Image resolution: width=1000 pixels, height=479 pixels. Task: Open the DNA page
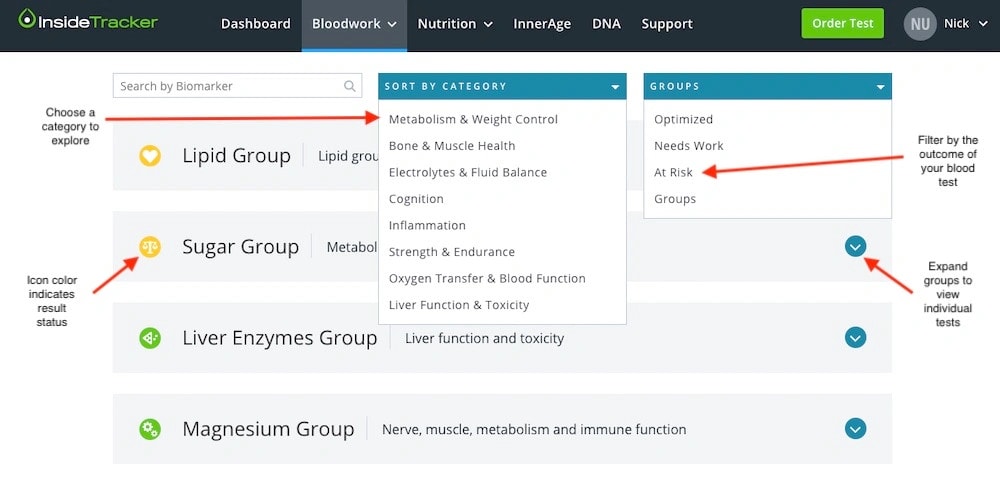[x=607, y=24]
